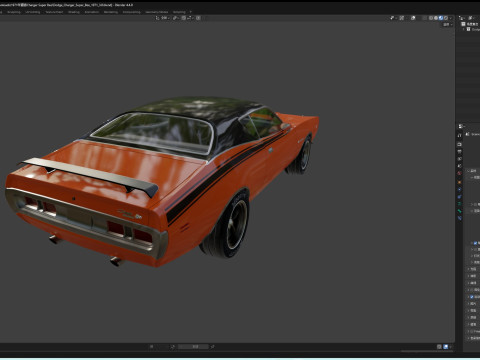This screenshot has width=480, height=360.
Task: Open the Render properties tab
Action: 459,144
